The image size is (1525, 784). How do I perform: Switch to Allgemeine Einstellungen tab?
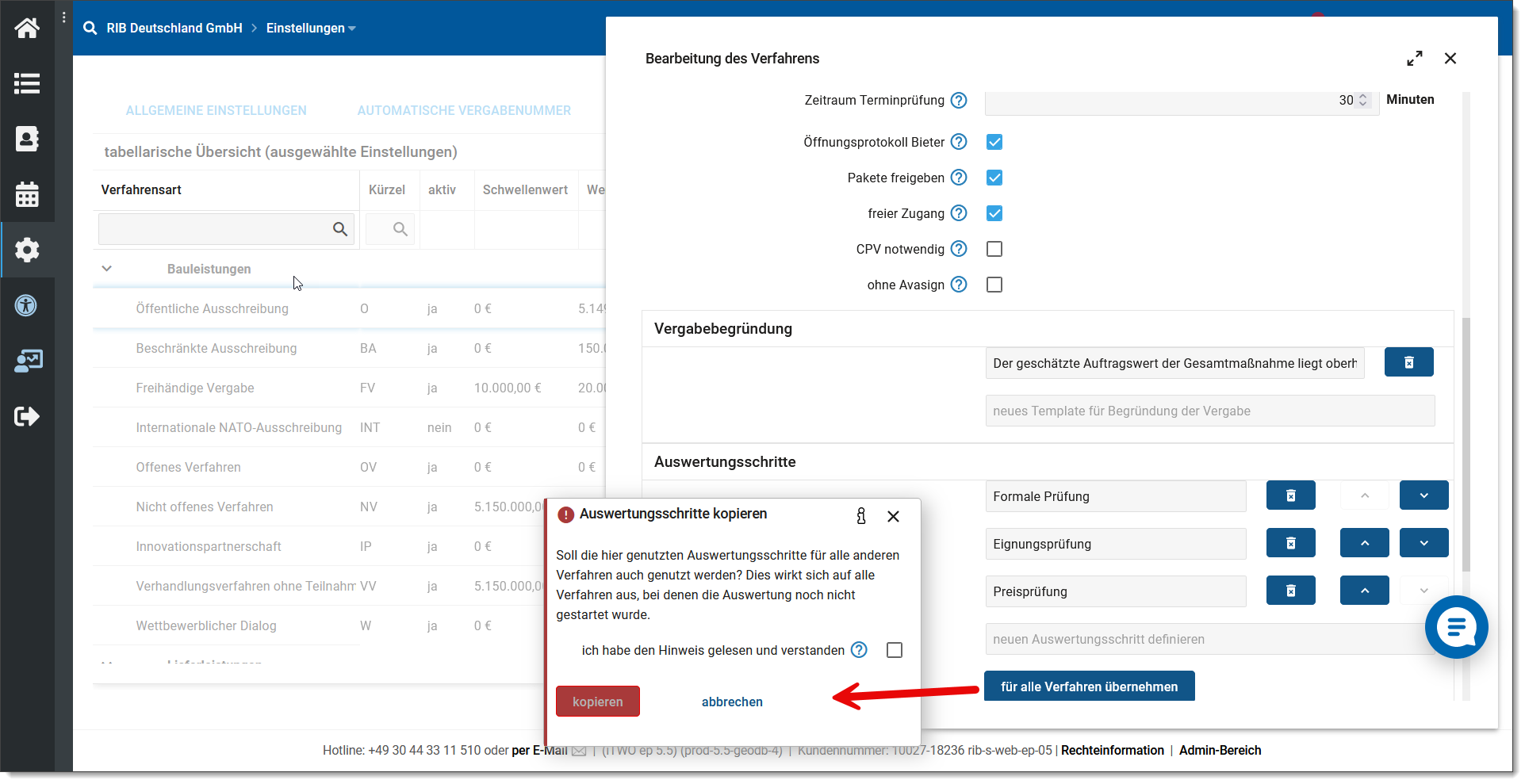(x=216, y=111)
